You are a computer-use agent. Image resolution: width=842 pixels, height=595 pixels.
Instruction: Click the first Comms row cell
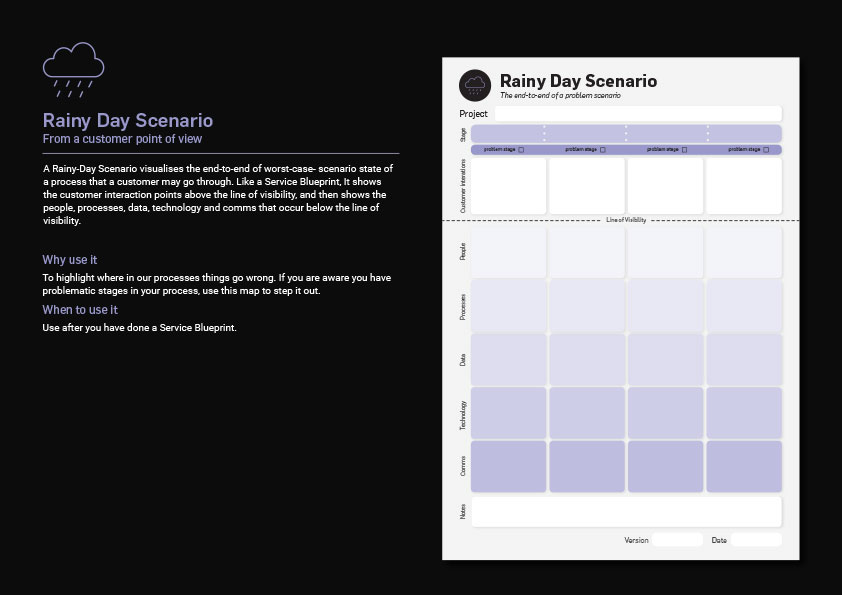509,466
